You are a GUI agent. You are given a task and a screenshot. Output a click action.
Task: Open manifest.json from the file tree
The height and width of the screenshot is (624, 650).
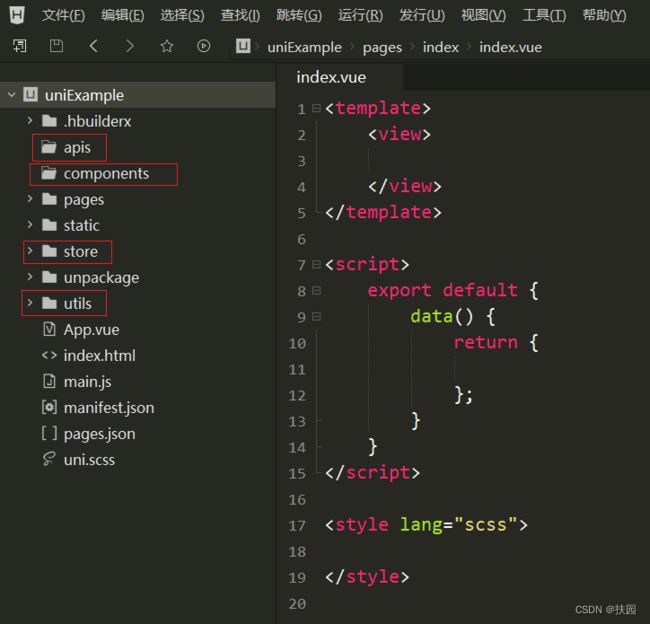pyautogui.click(x=109, y=408)
